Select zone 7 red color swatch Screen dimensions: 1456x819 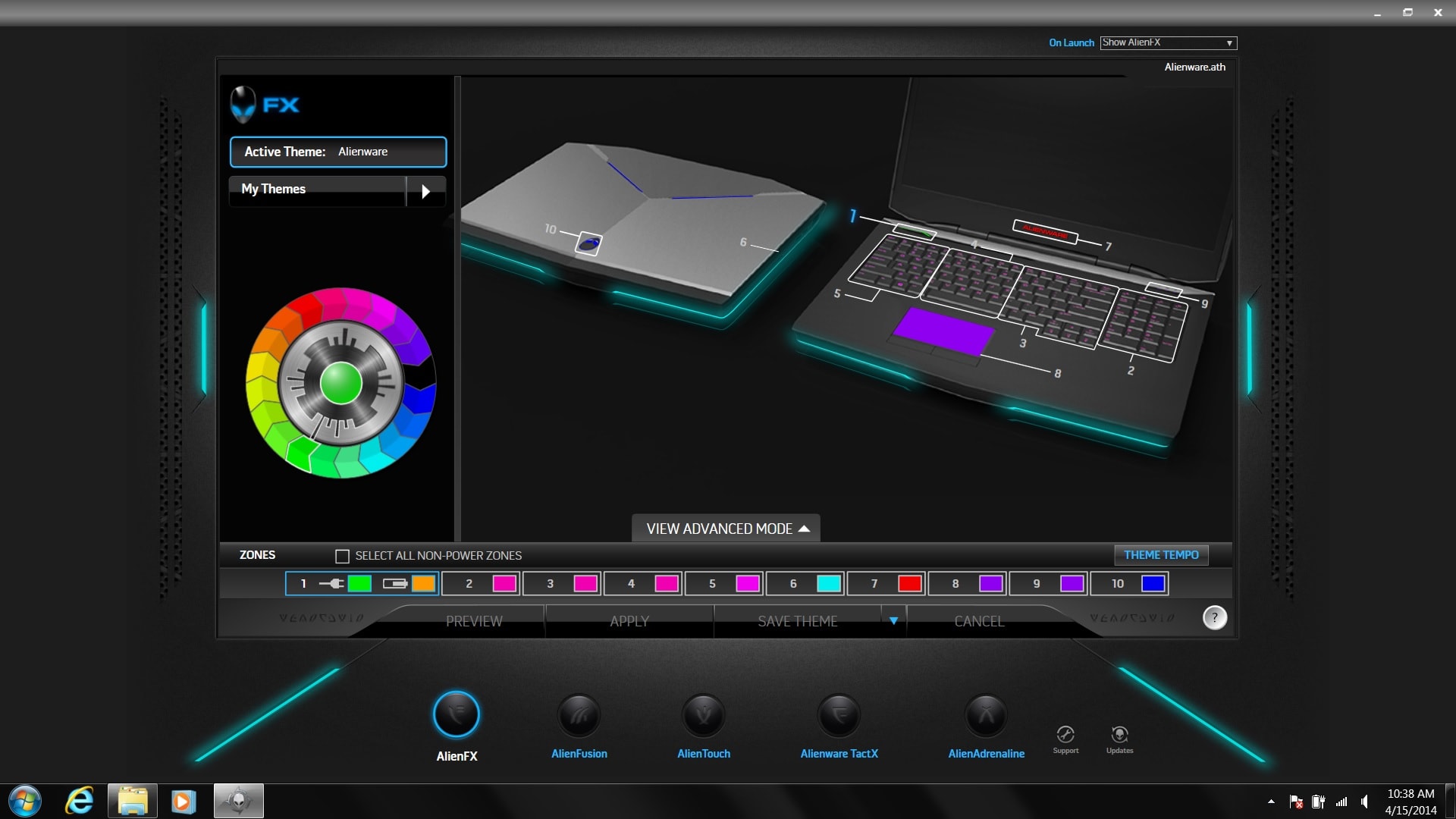point(909,584)
